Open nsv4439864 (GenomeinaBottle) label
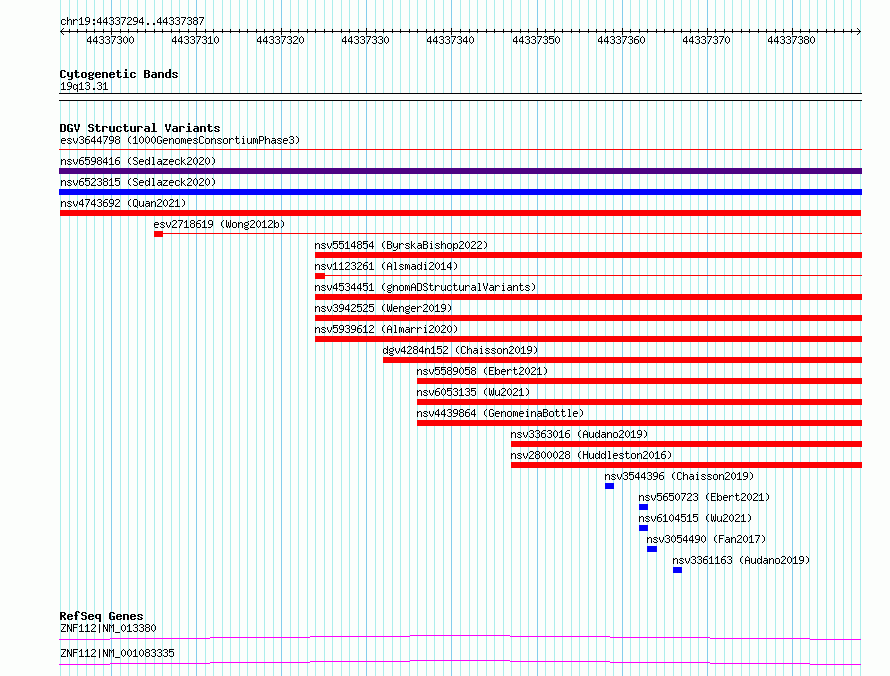Viewport: 890px width, 676px height. click(x=500, y=413)
